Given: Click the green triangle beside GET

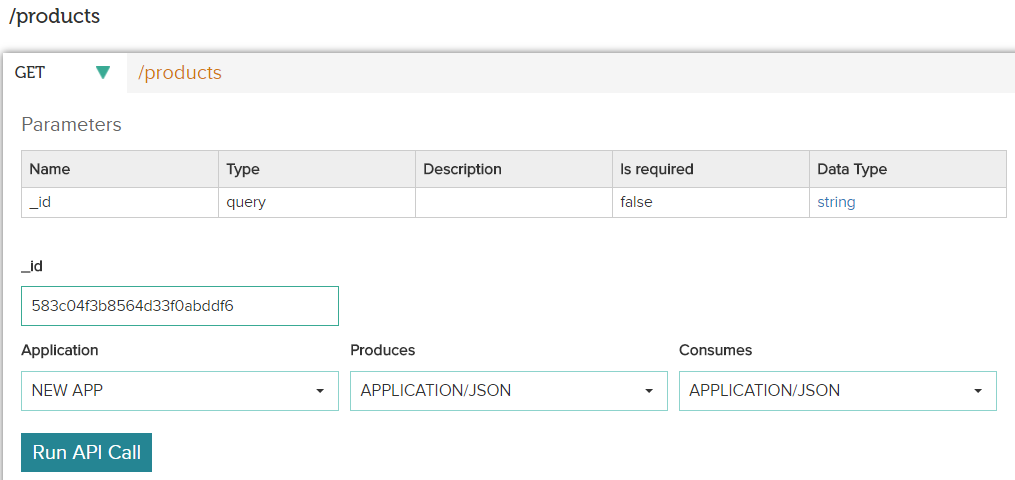Looking at the screenshot, I should pyautogui.click(x=102, y=72).
